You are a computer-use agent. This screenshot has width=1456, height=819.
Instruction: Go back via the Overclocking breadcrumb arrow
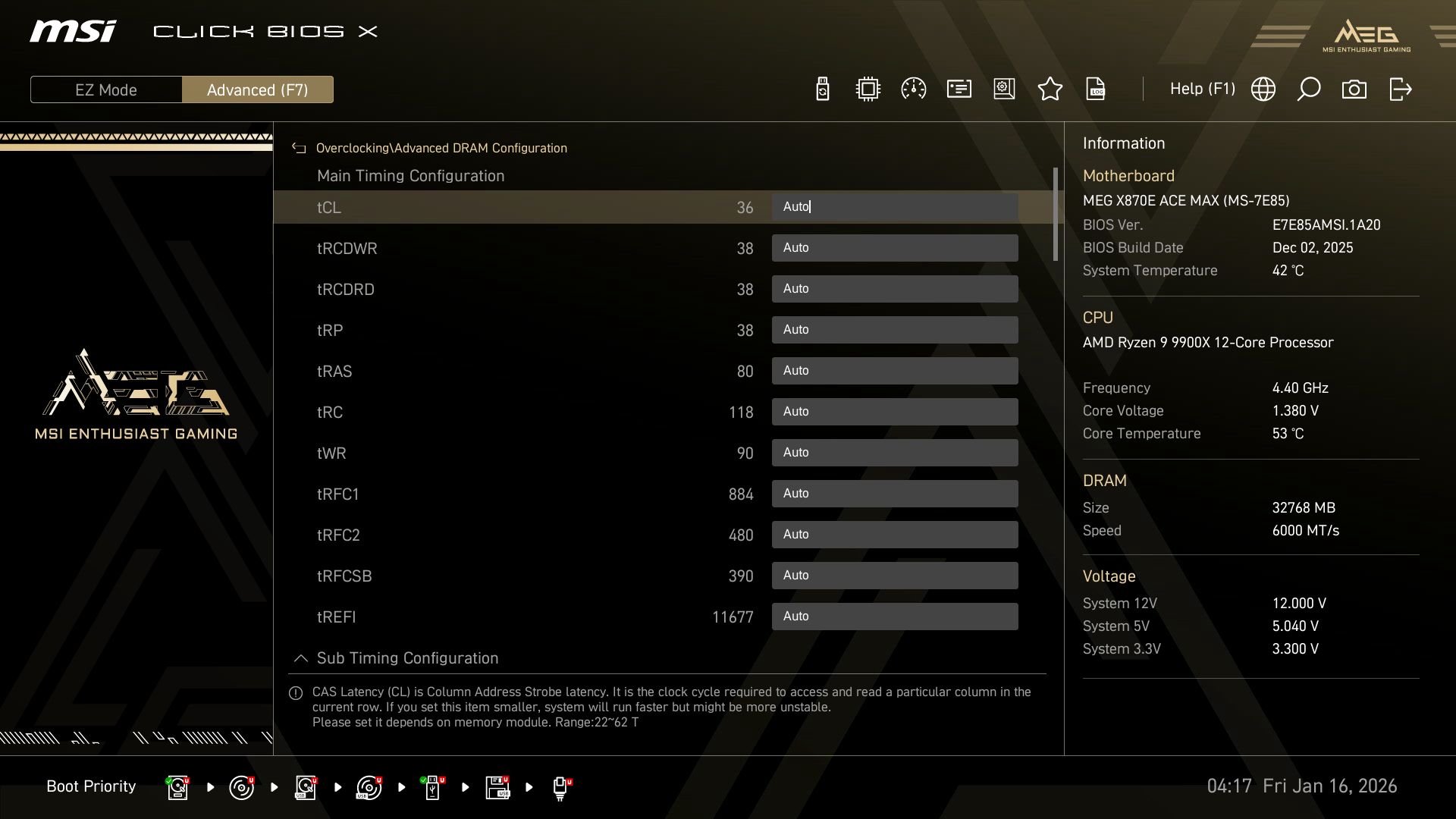click(x=299, y=148)
